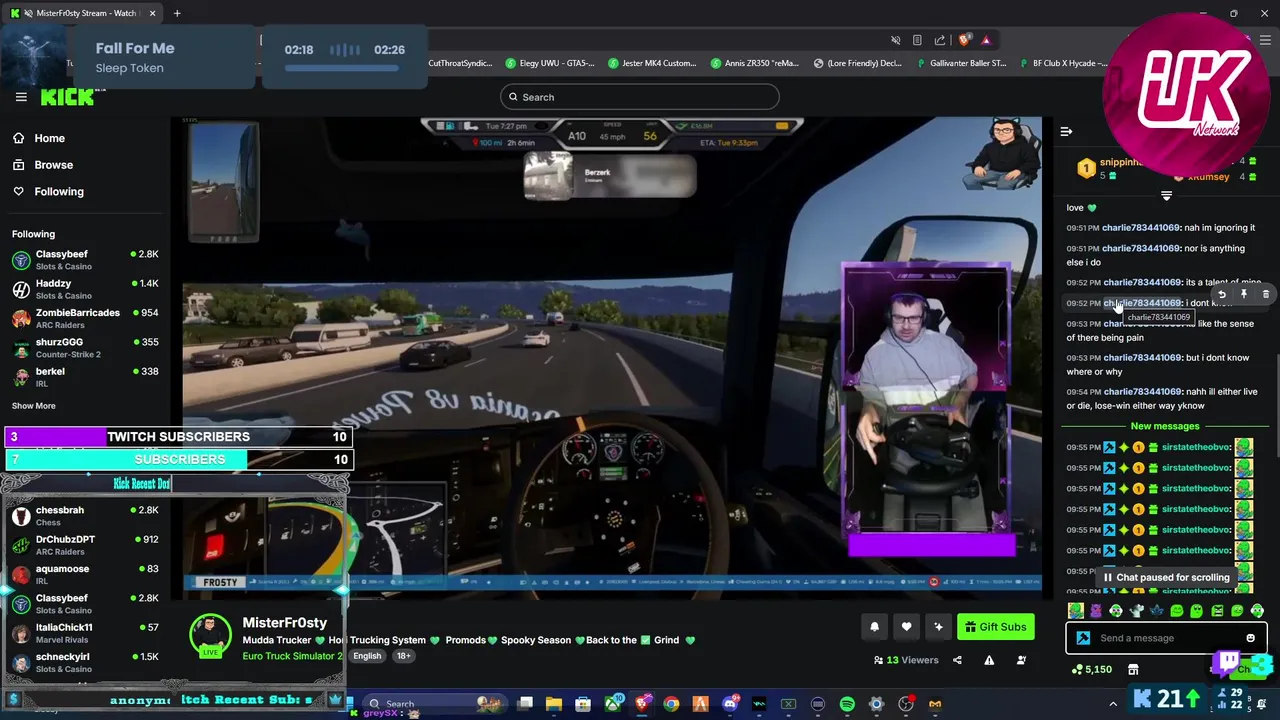Click the Brave Rewards triangle icon

pyautogui.click(x=986, y=40)
